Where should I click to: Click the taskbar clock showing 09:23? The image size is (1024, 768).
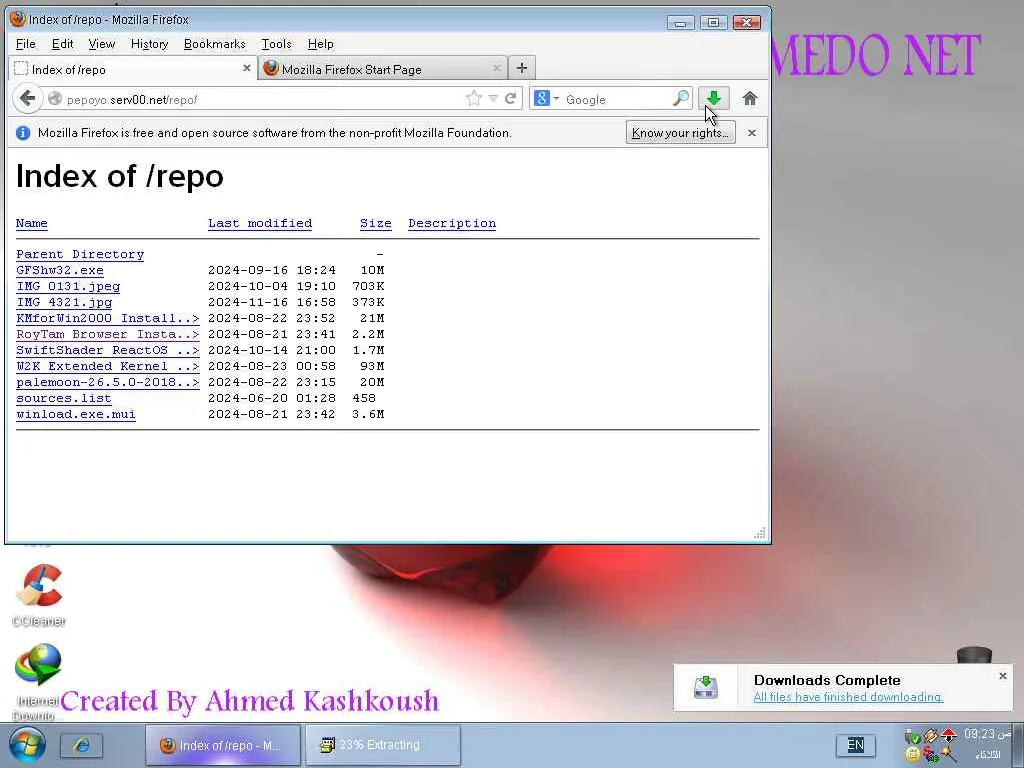click(986, 734)
